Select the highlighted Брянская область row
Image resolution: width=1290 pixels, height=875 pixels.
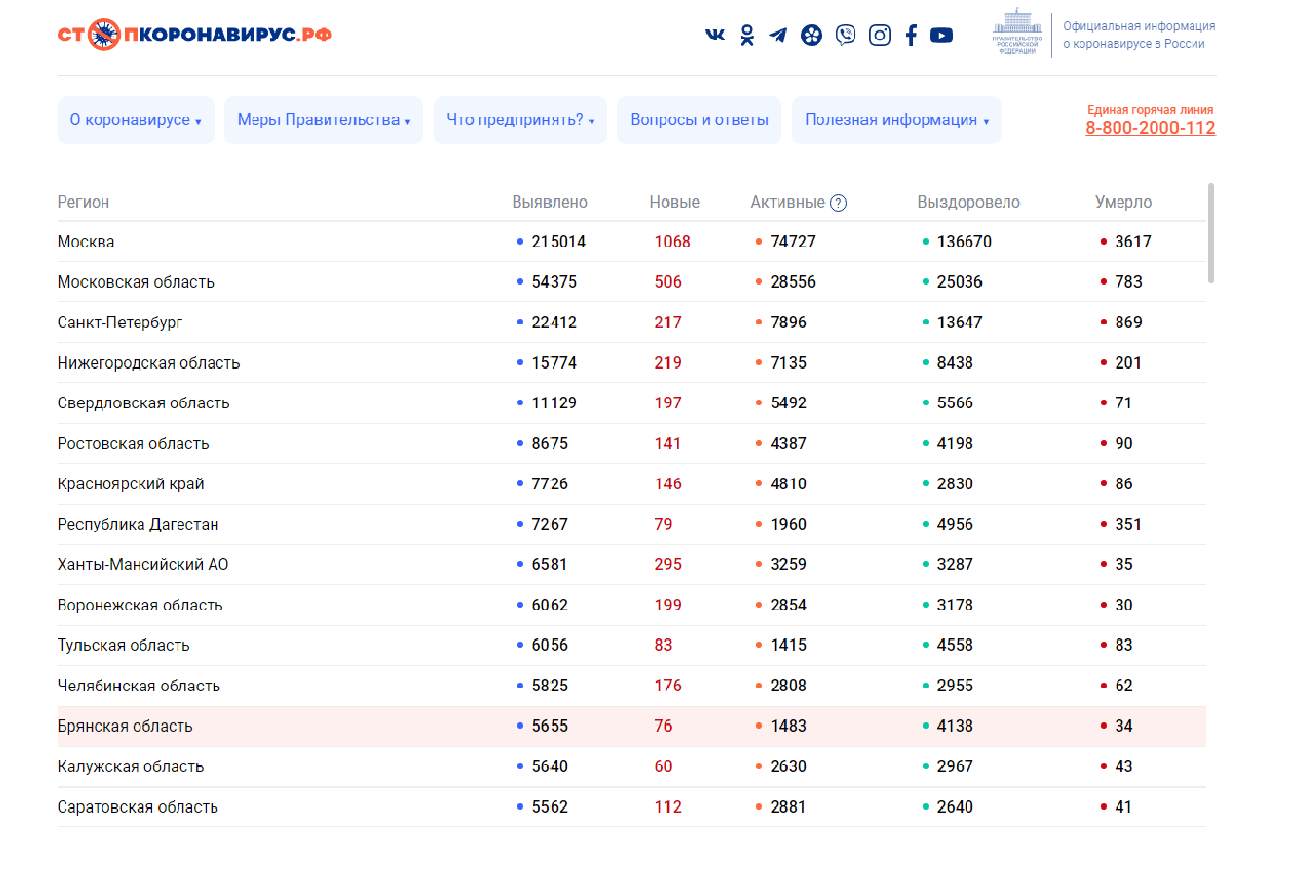pos(632,726)
